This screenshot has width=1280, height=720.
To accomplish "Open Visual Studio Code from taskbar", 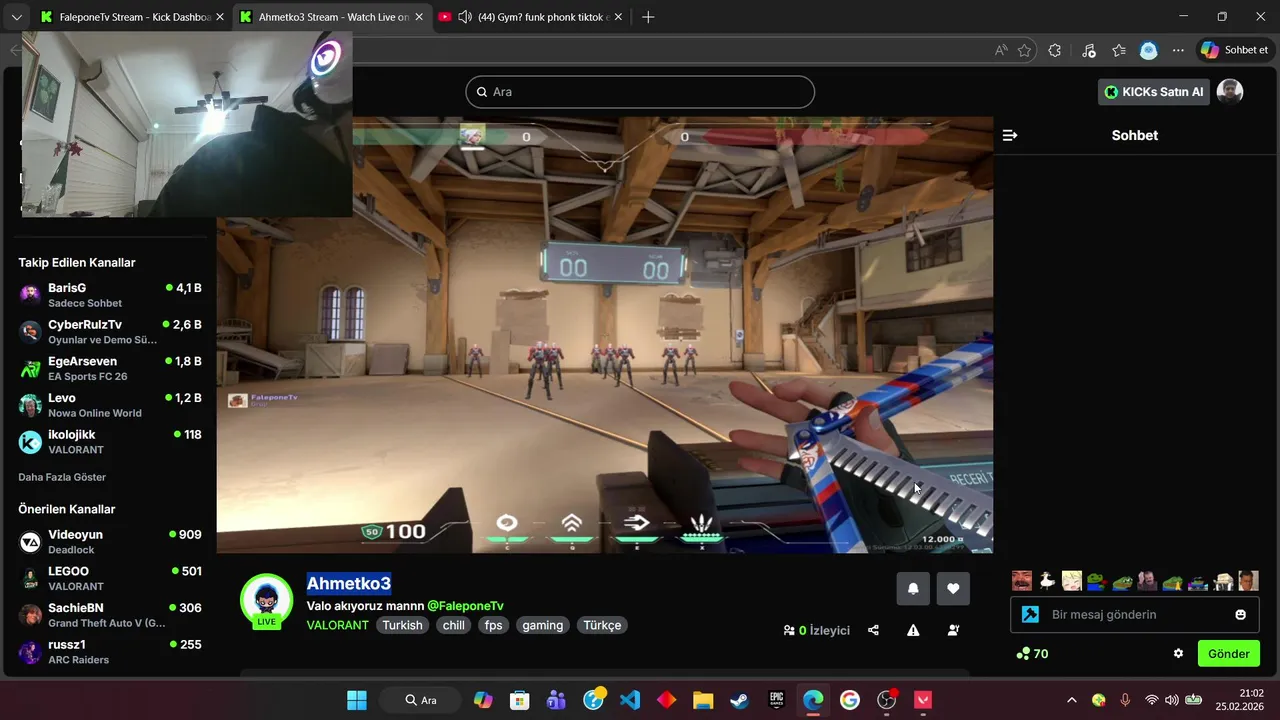I will coord(630,700).
